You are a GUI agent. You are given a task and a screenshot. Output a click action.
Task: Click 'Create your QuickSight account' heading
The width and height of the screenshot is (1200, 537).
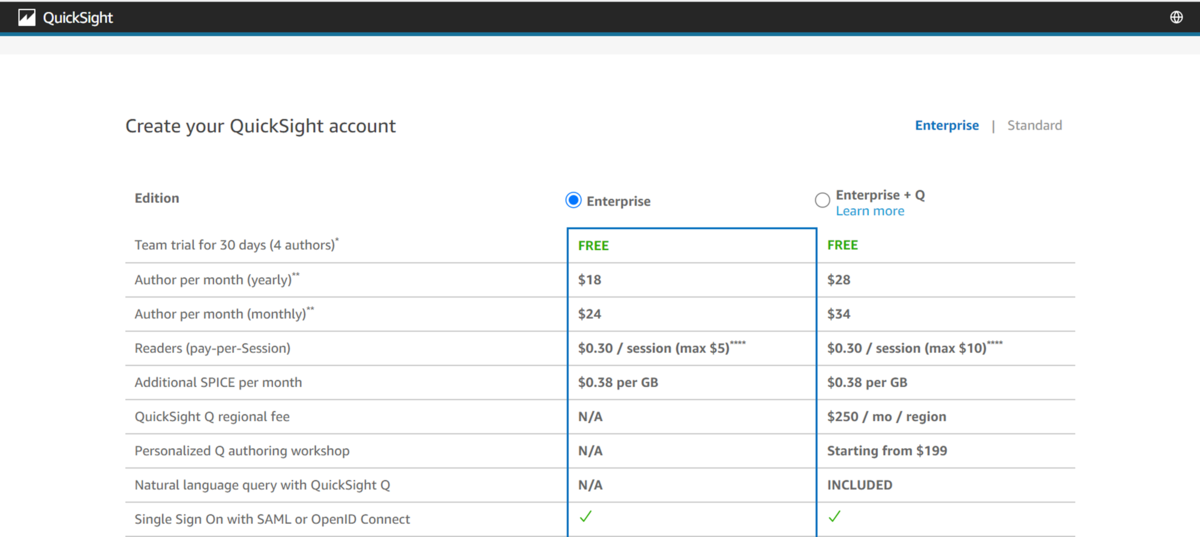[260, 126]
